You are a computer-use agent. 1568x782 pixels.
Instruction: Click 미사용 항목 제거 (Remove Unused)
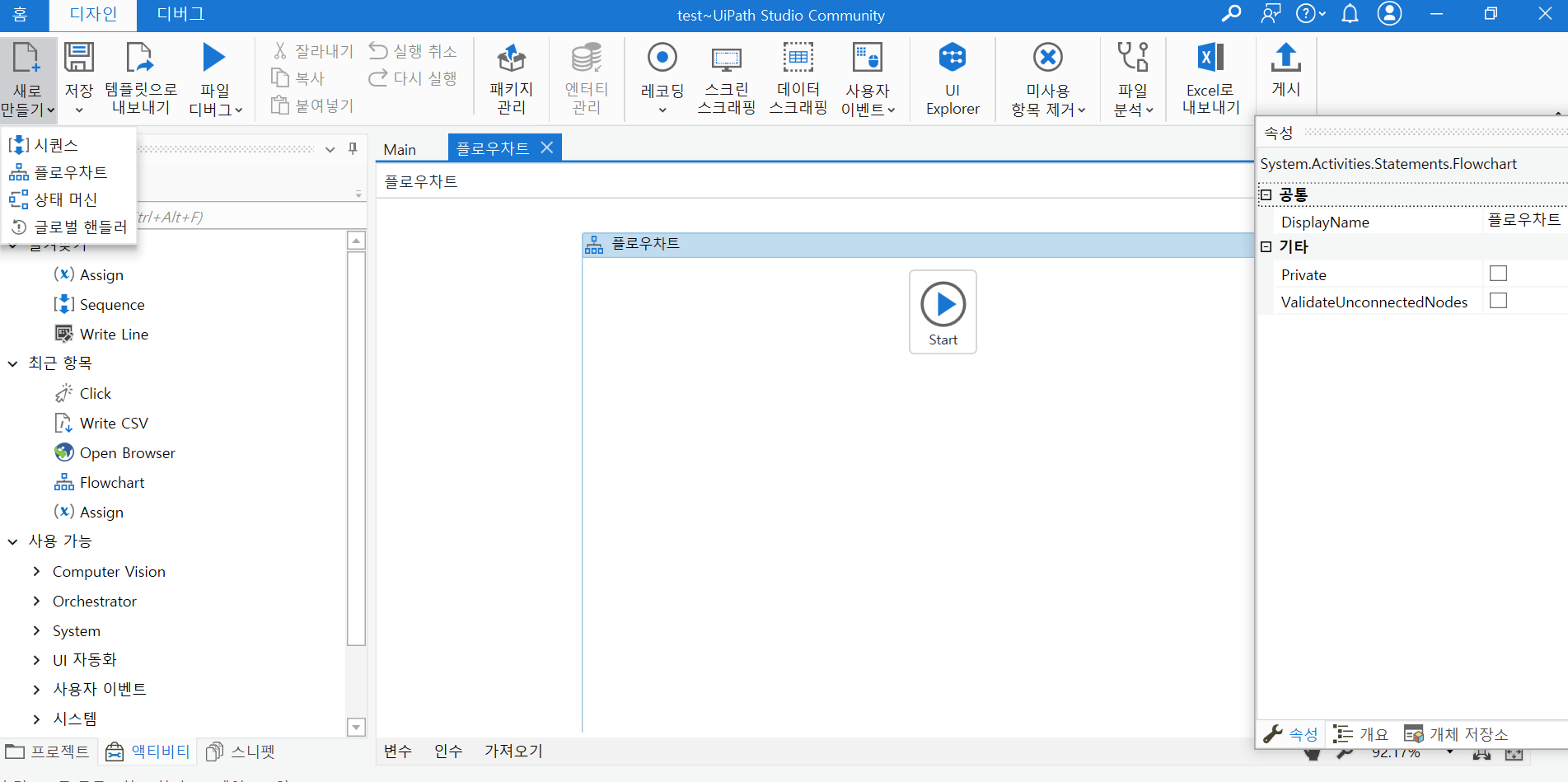coord(1048,80)
